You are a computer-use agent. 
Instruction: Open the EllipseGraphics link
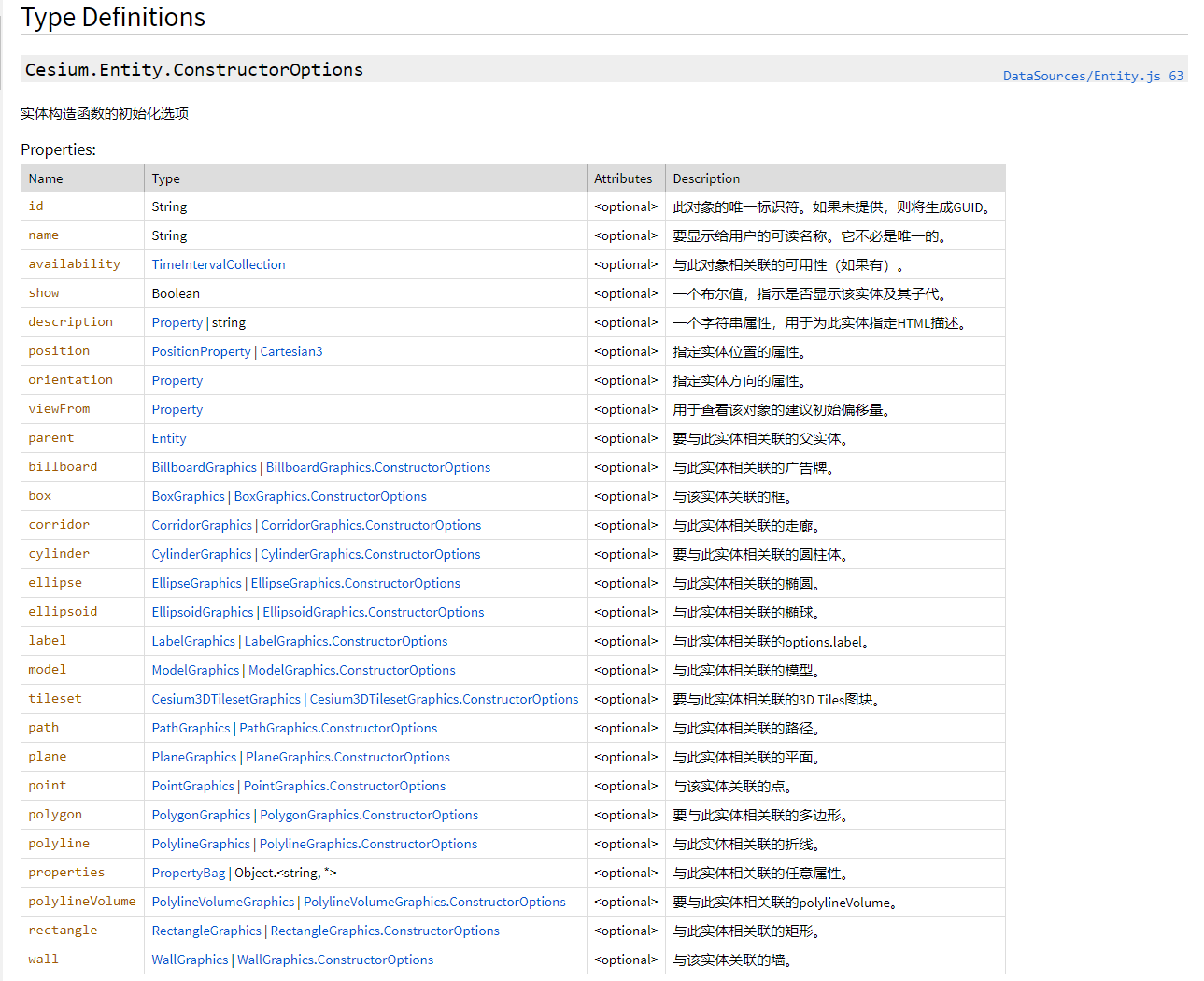click(197, 583)
